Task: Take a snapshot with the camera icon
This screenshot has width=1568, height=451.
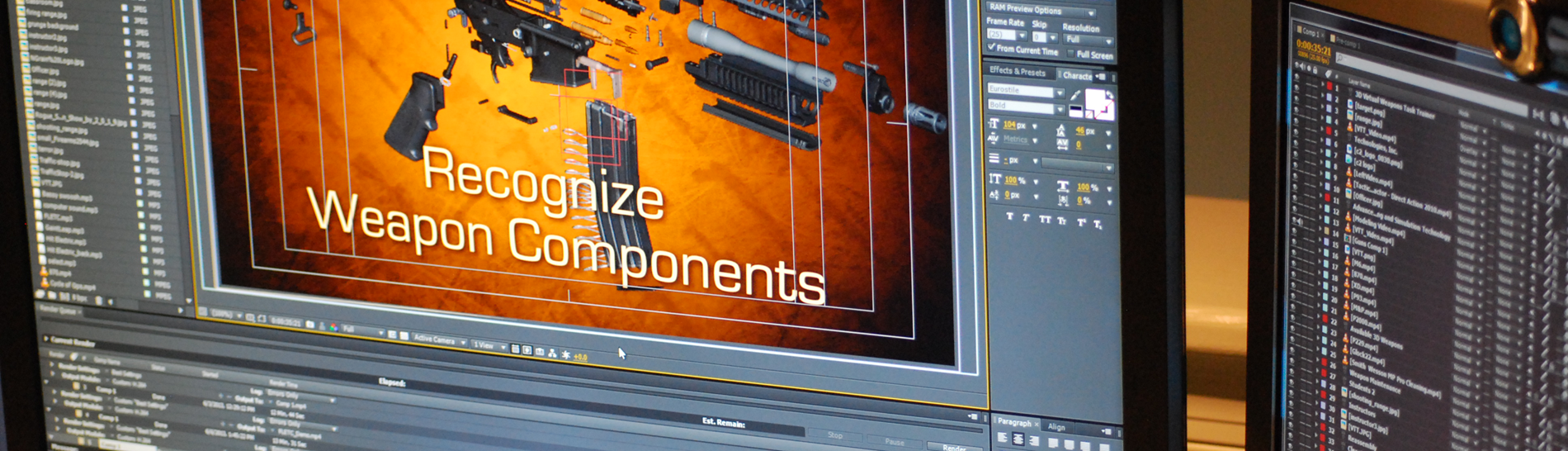Action: click(x=310, y=325)
